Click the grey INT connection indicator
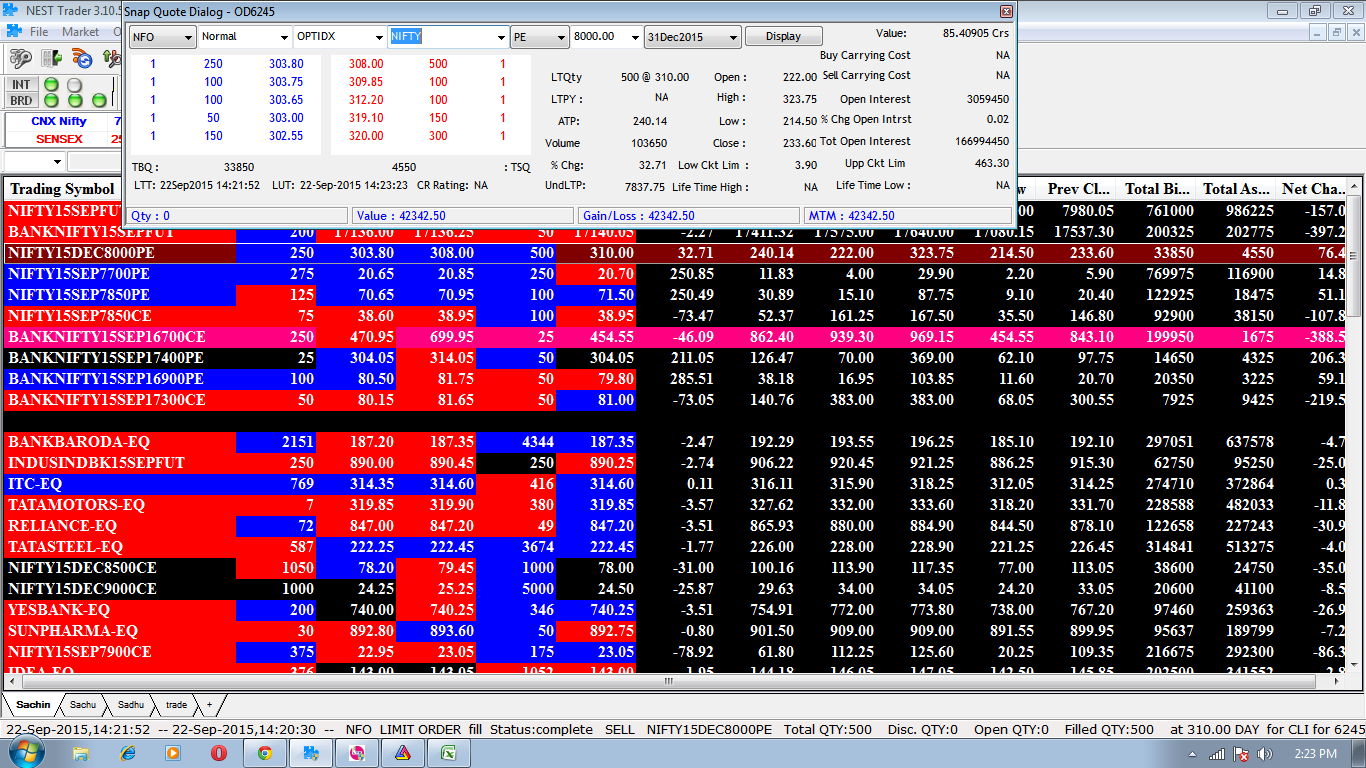1366x768 pixels. 74,85
